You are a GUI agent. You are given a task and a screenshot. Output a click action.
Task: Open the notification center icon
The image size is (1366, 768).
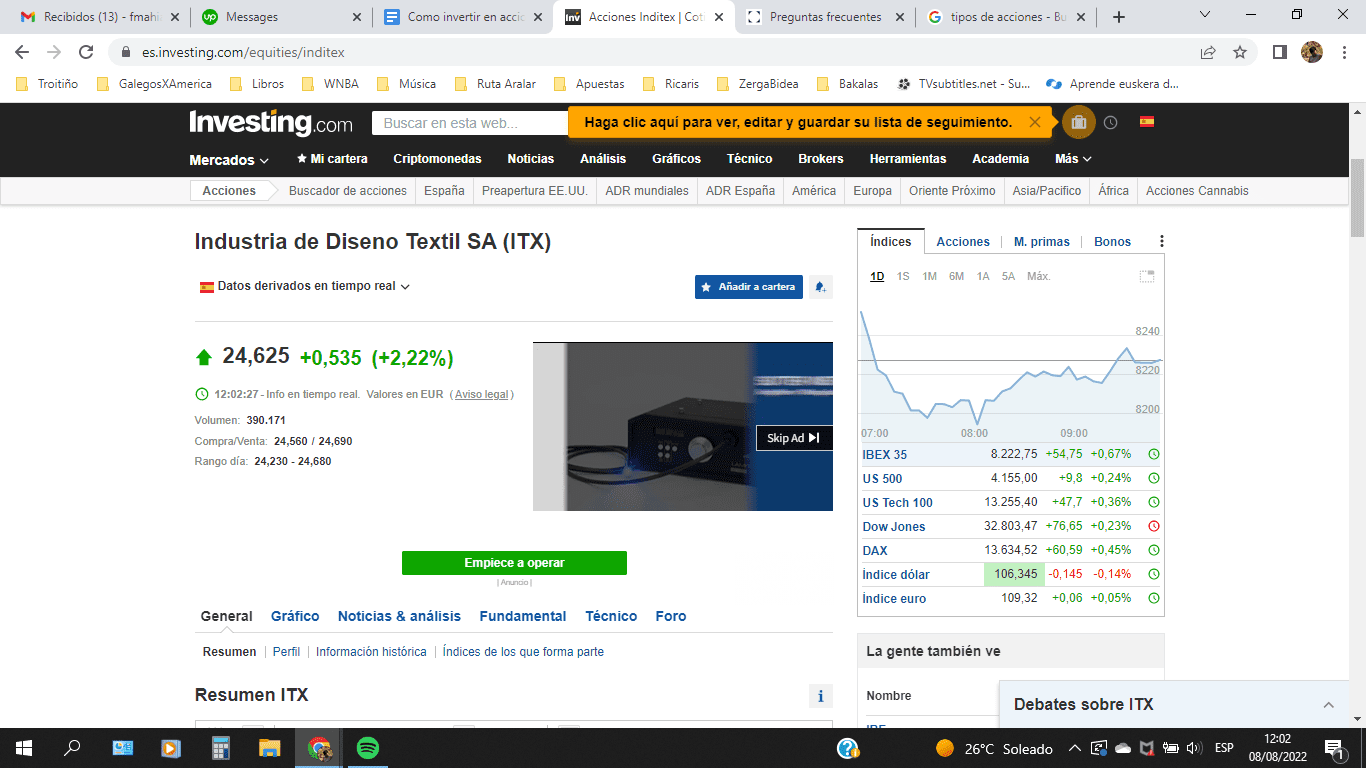point(1335,748)
